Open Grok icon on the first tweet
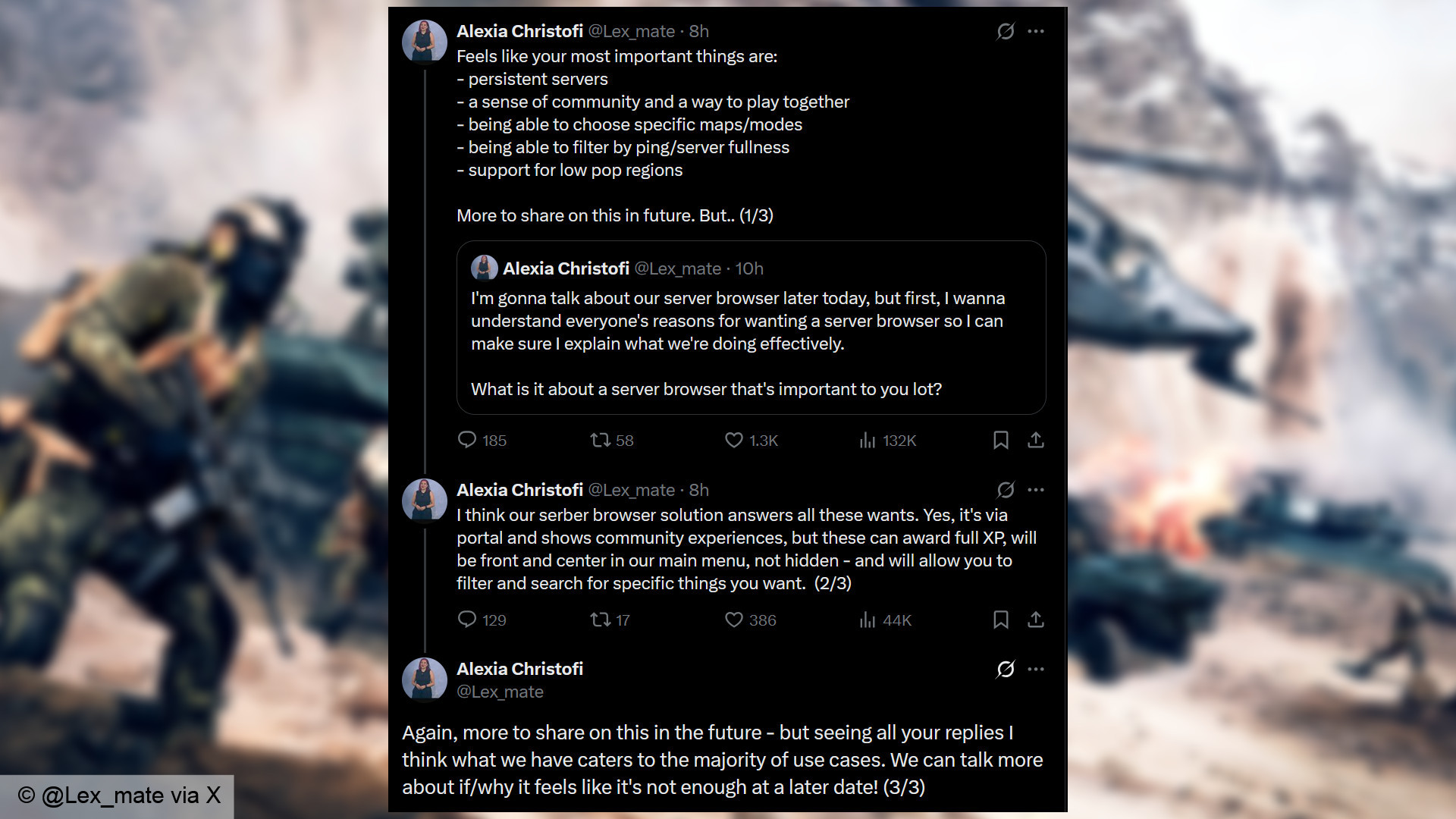The image size is (1456, 819). (x=1006, y=31)
